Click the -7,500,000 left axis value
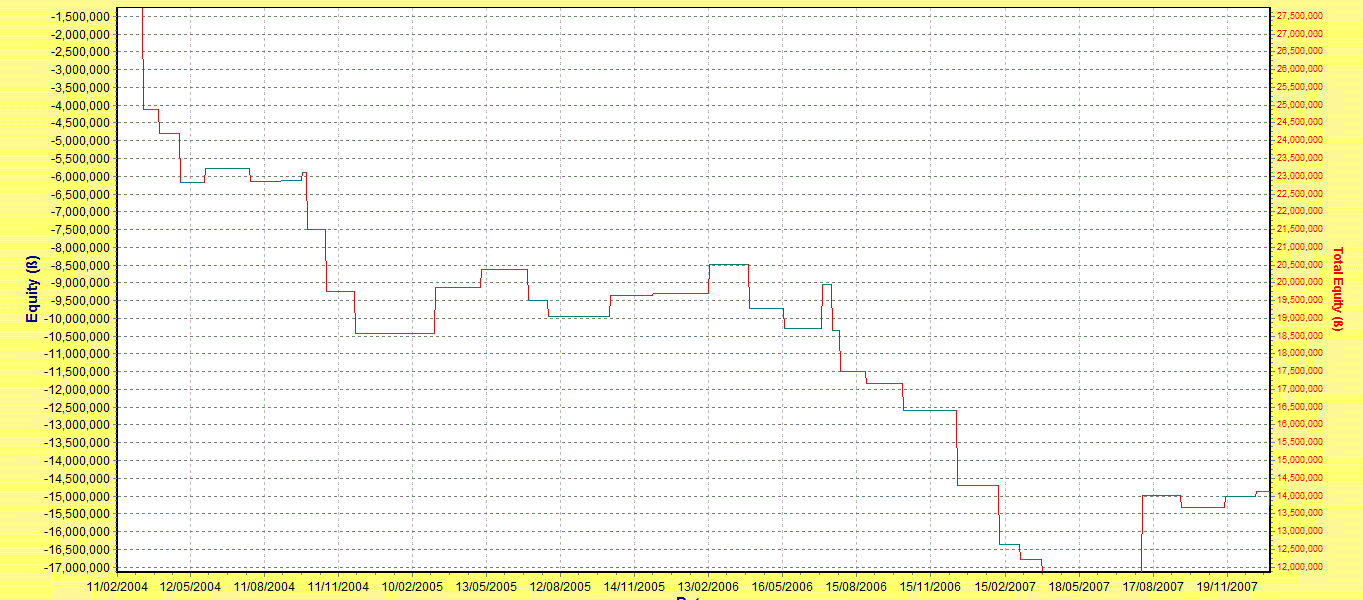The image size is (1363, 600). [81, 230]
